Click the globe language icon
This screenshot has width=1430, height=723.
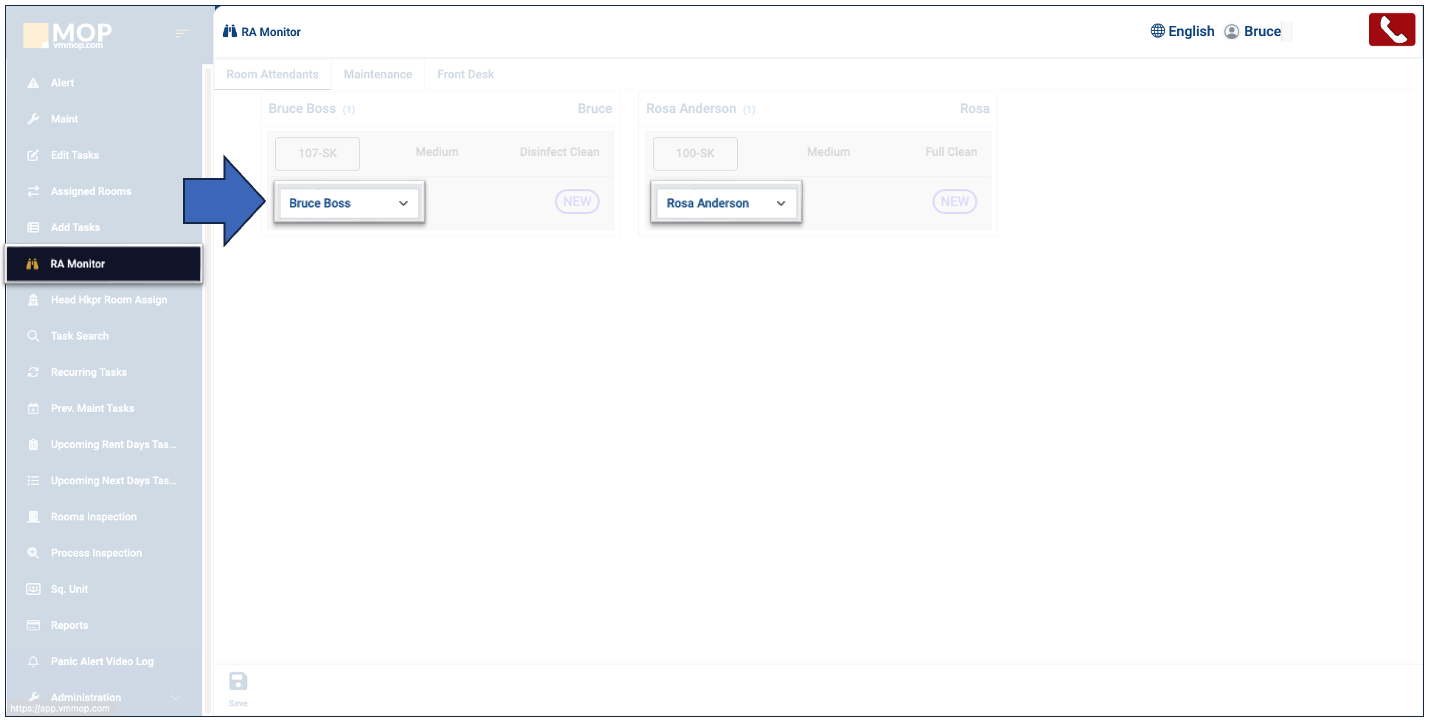[x=1158, y=31]
